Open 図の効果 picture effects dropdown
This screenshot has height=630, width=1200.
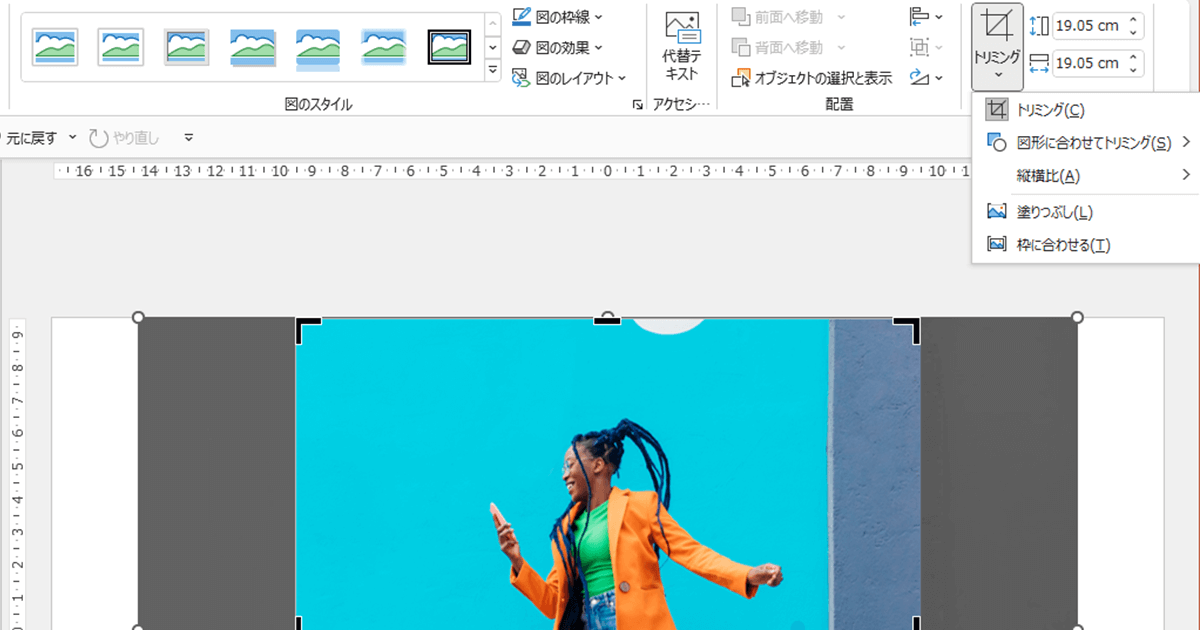pyautogui.click(x=558, y=47)
